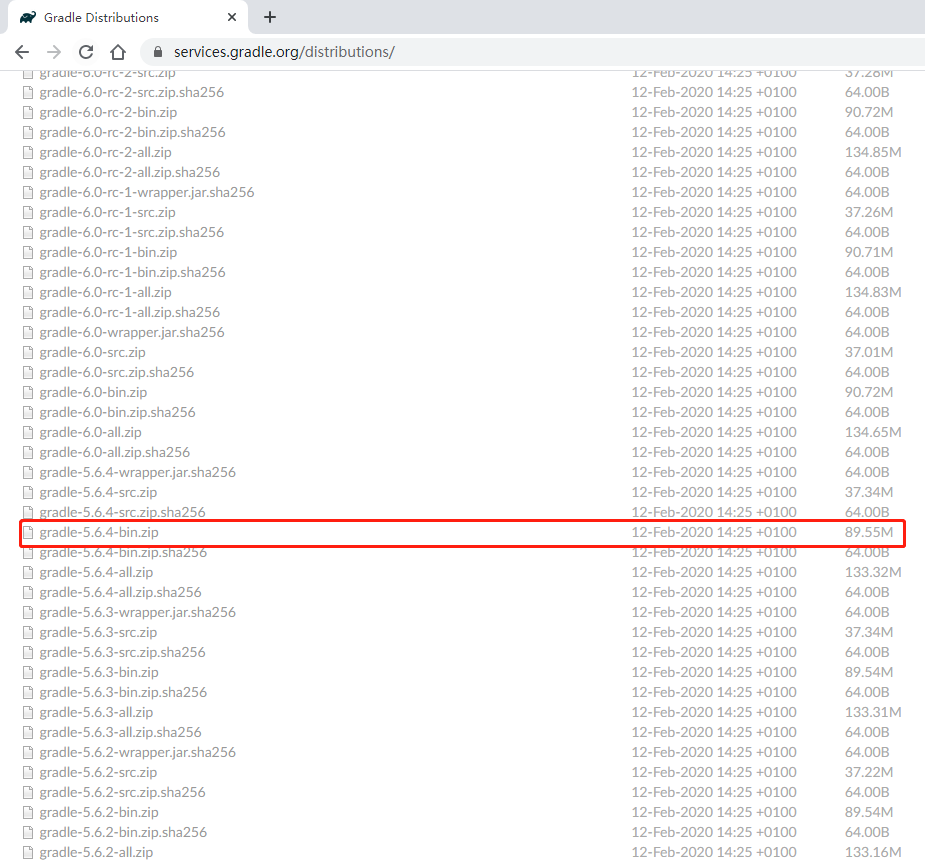The image size is (925, 863).
Task: Click file icon beside gradle-6.0-src.zip
Action: coord(28,353)
